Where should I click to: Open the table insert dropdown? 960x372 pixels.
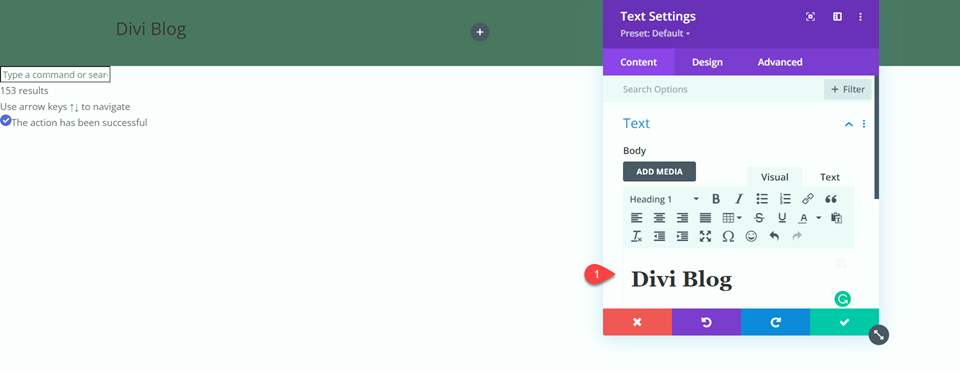(732, 218)
